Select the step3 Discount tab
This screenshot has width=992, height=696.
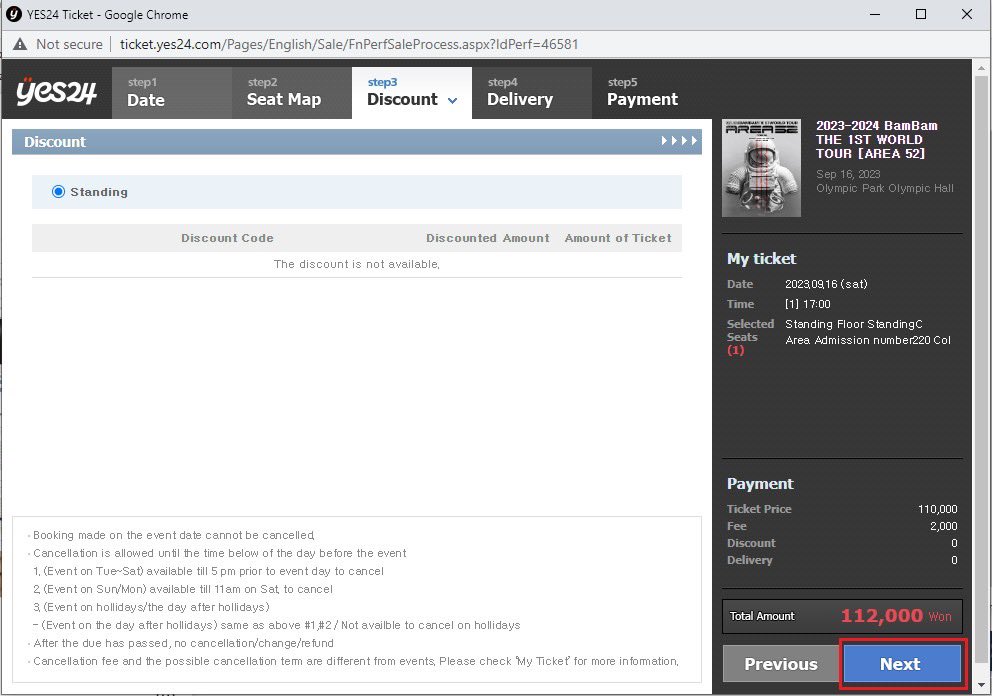pos(412,93)
